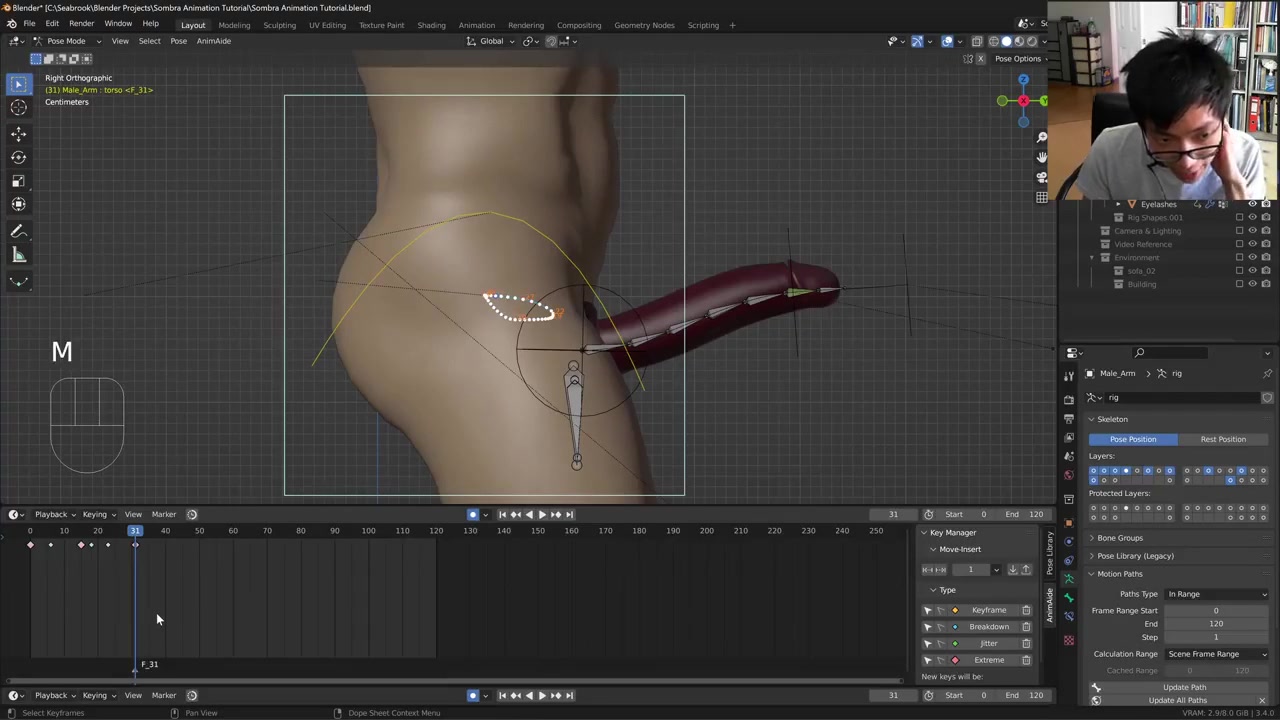Open the Calculation Range dropdown

click(x=1216, y=654)
